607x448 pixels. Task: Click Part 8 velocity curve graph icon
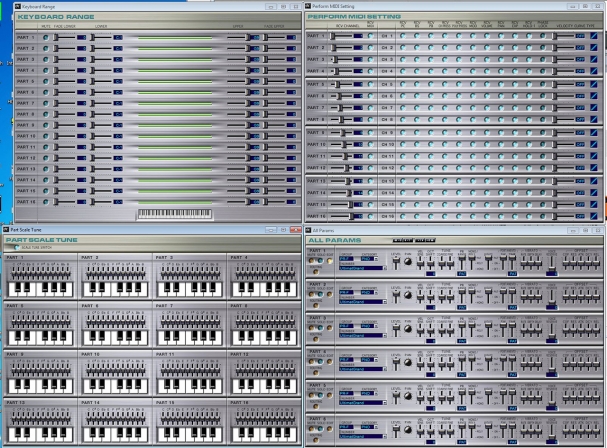click(x=593, y=119)
